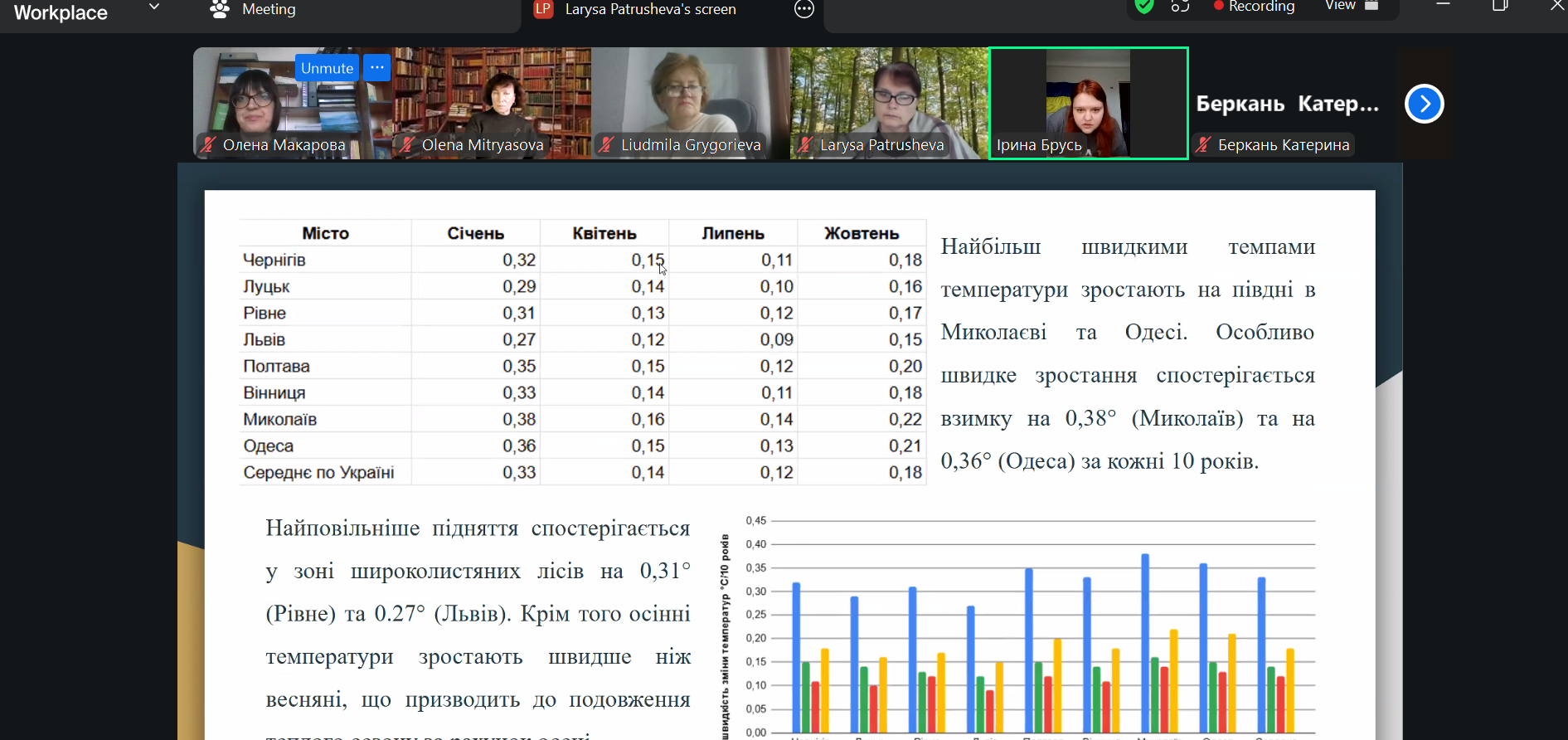Select the Larysa Patrusheva's screen tab

(x=650, y=10)
